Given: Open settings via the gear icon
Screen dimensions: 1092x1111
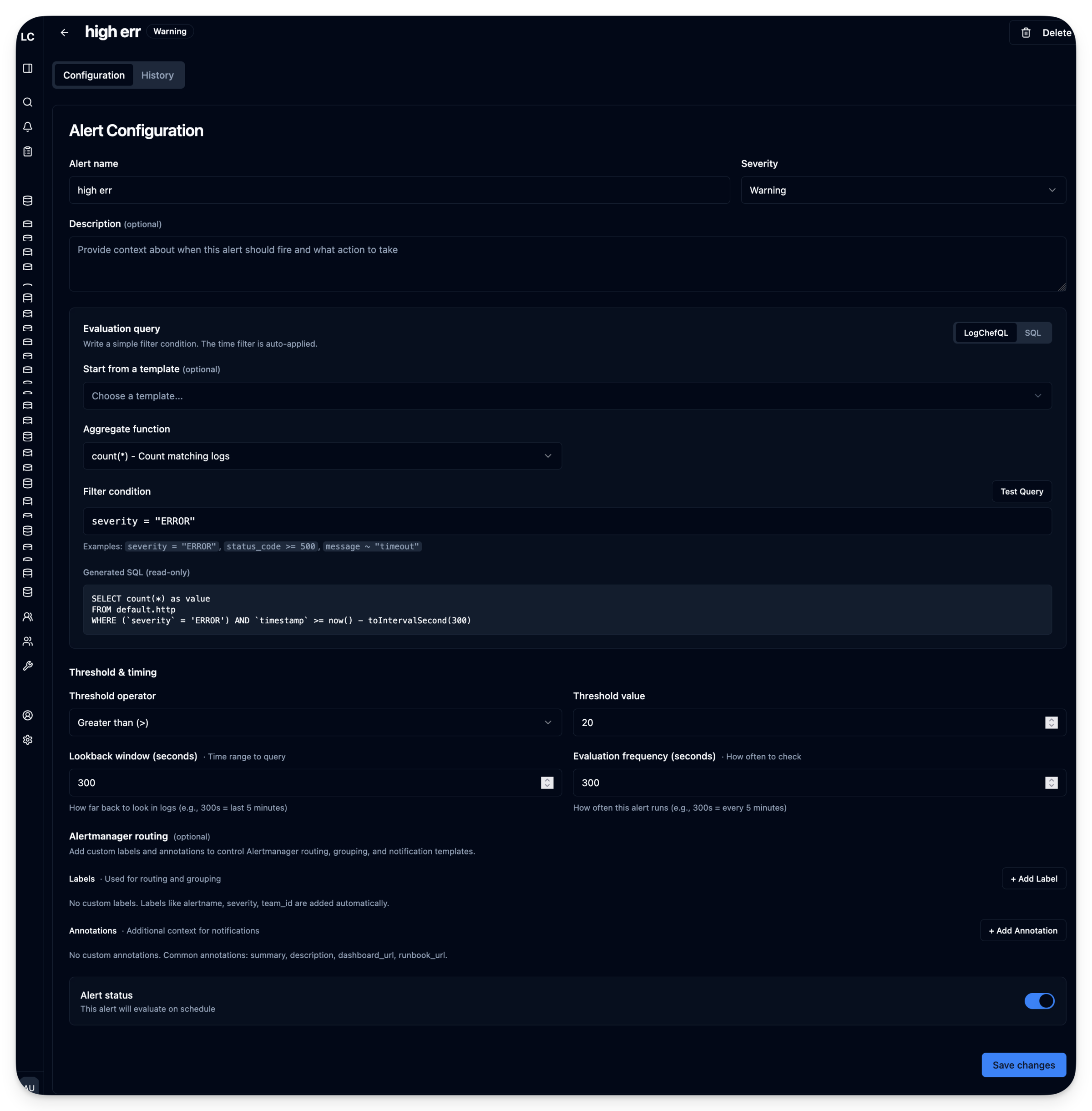Looking at the screenshot, I should [28, 739].
